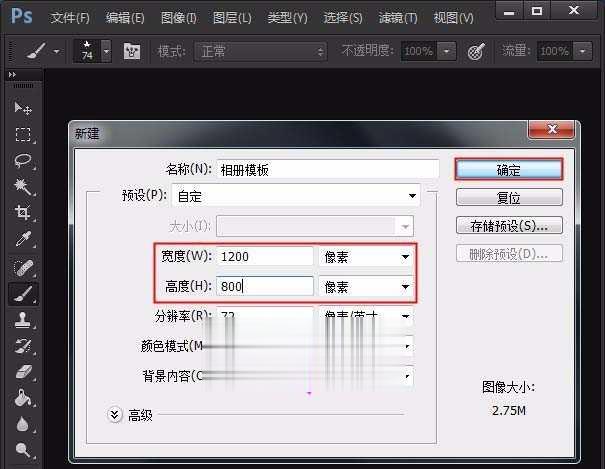Click the flow 100% value field
Viewport: 605px width, 469px height.
pyautogui.click(x=555, y=51)
